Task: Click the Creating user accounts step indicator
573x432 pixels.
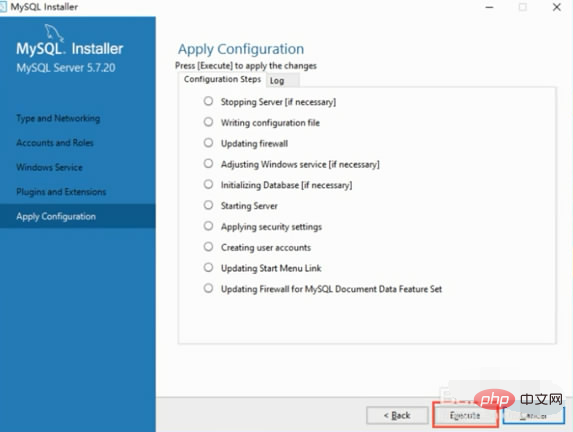Action: click(x=208, y=247)
